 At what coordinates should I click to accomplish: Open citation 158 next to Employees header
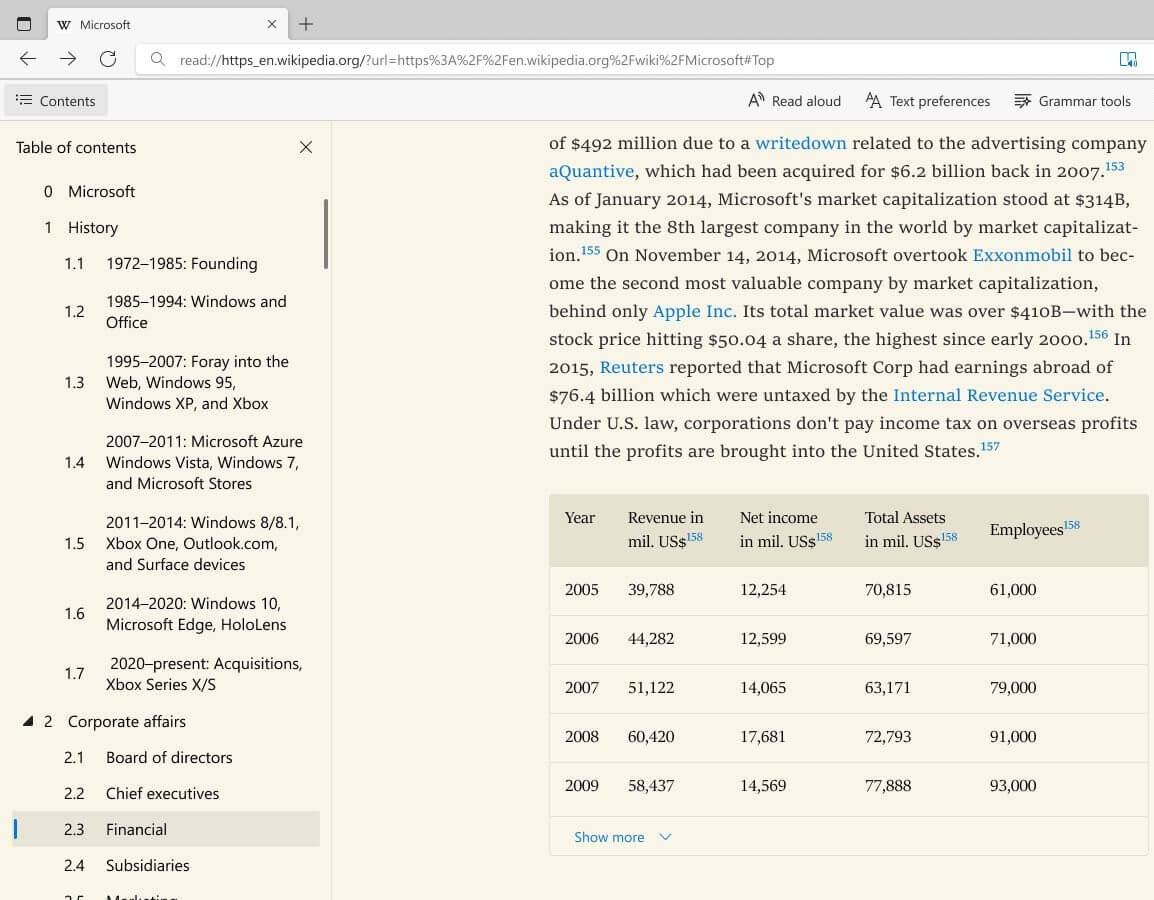click(1072, 525)
